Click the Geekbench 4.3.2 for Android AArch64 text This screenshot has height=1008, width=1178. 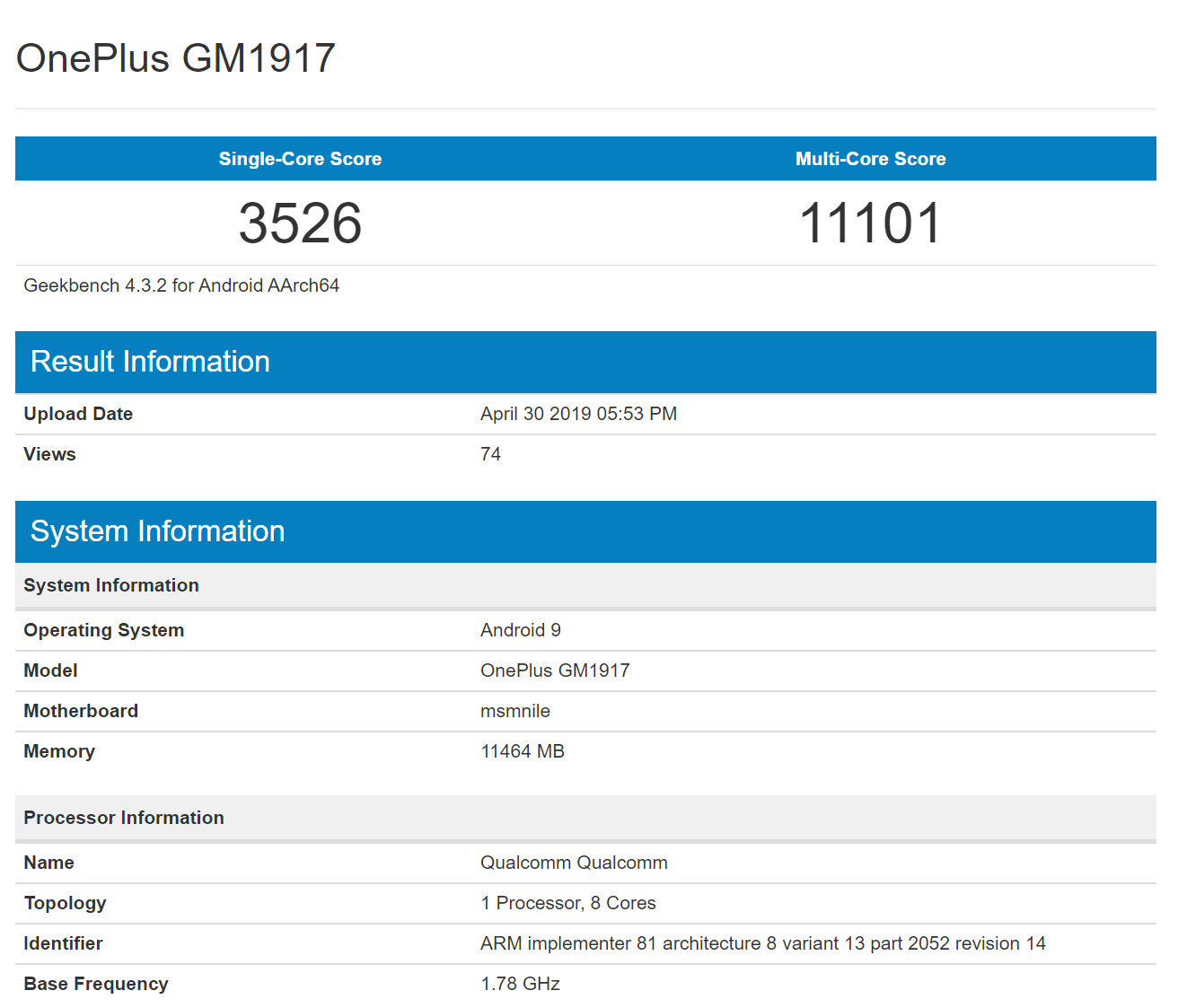pyautogui.click(x=181, y=285)
